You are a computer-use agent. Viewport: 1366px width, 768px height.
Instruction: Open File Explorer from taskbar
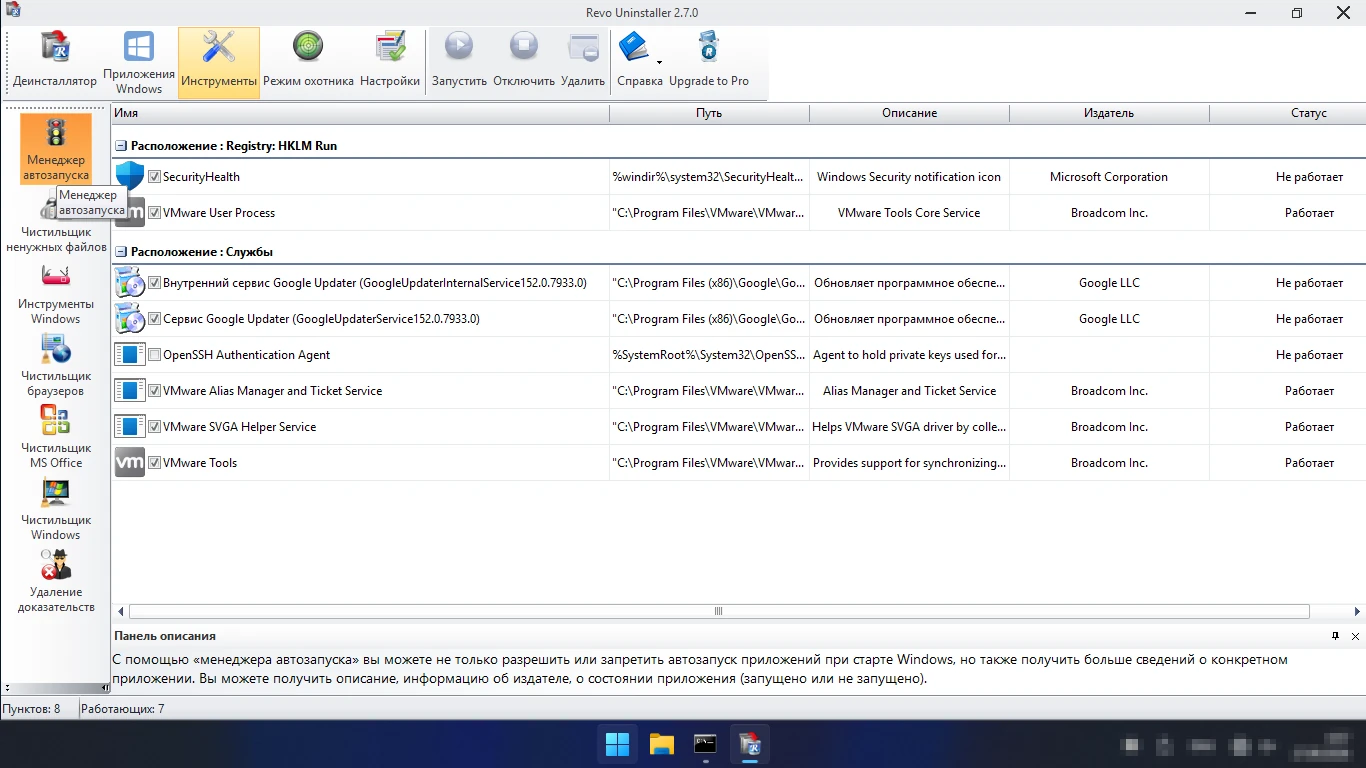point(662,744)
